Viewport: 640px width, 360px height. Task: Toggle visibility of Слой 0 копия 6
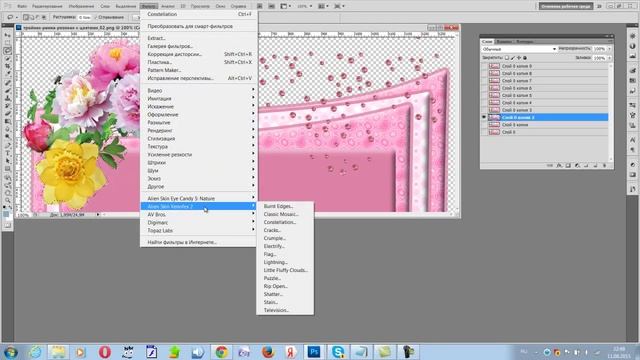pyautogui.click(x=484, y=88)
